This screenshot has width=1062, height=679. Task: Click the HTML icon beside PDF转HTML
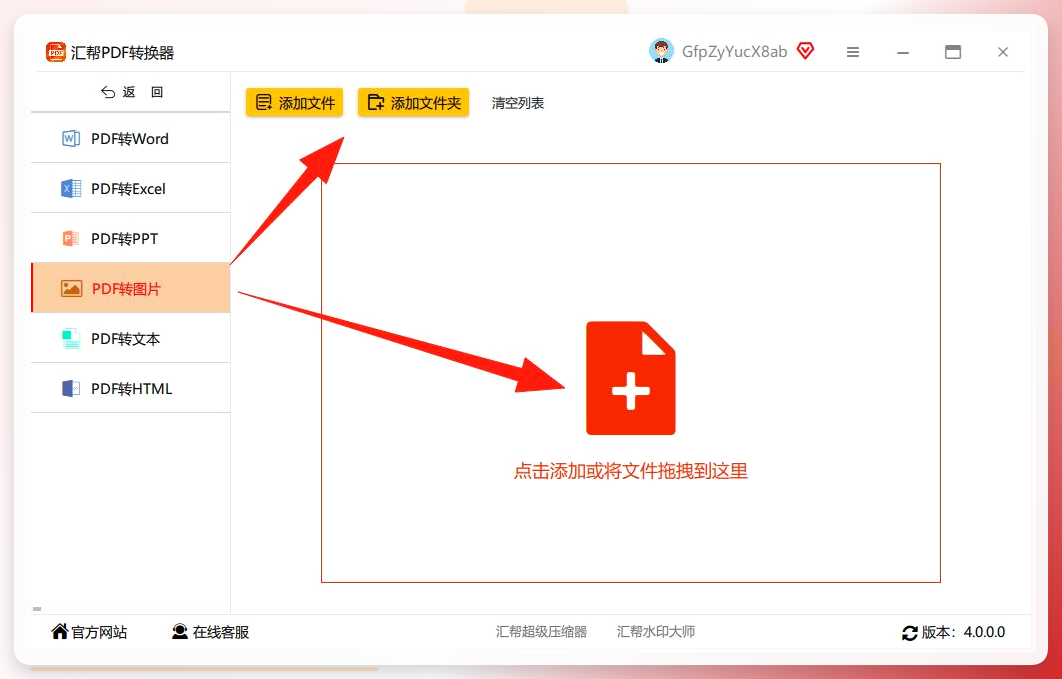click(70, 389)
